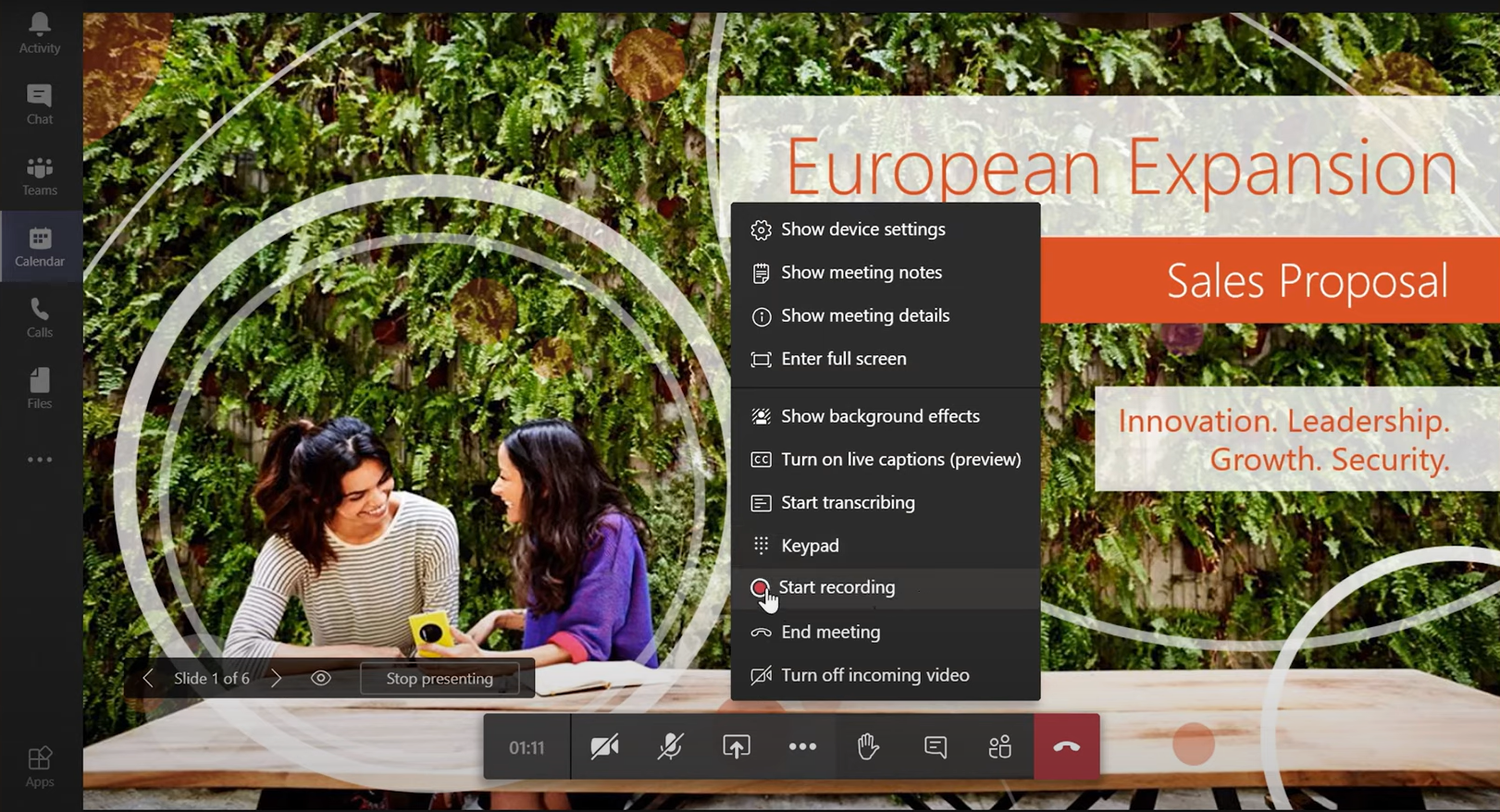Viewport: 1500px width, 812px height.
Task: Go to Teams in the sidebar
Action: pos(40,175)
